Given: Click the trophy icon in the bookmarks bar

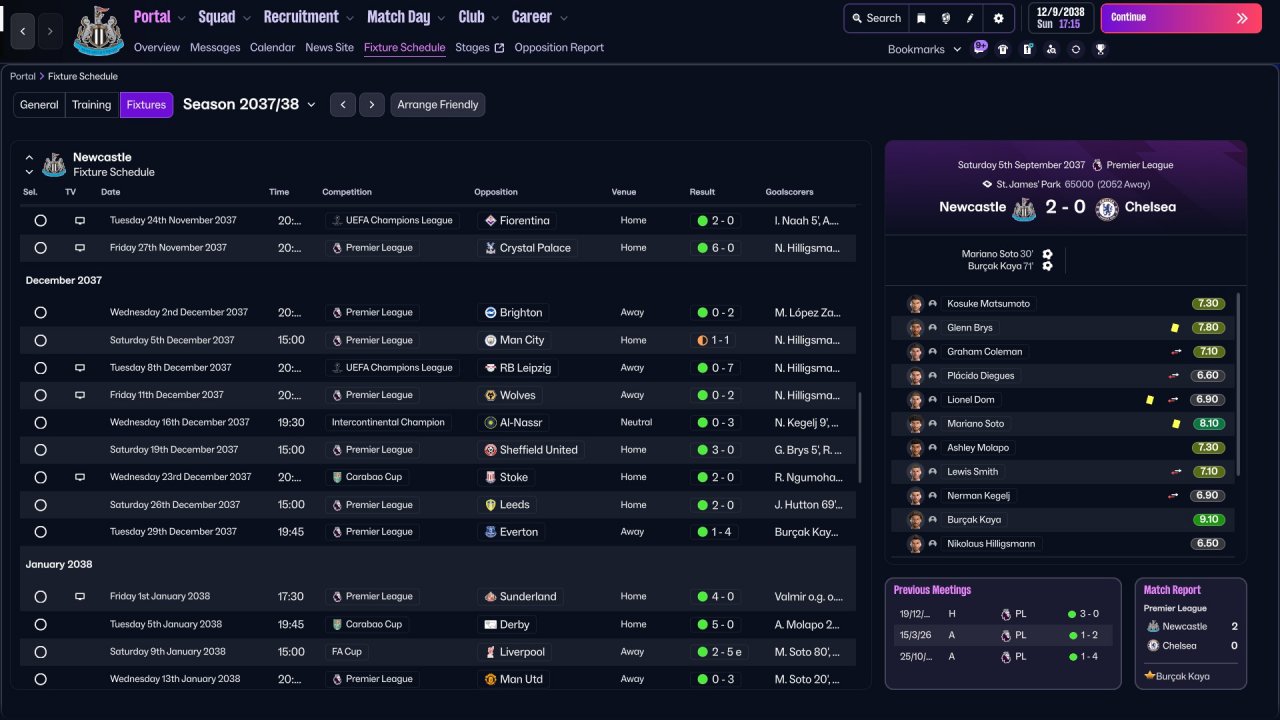Looking at the screenshot, I should (x=1100, y=49).
